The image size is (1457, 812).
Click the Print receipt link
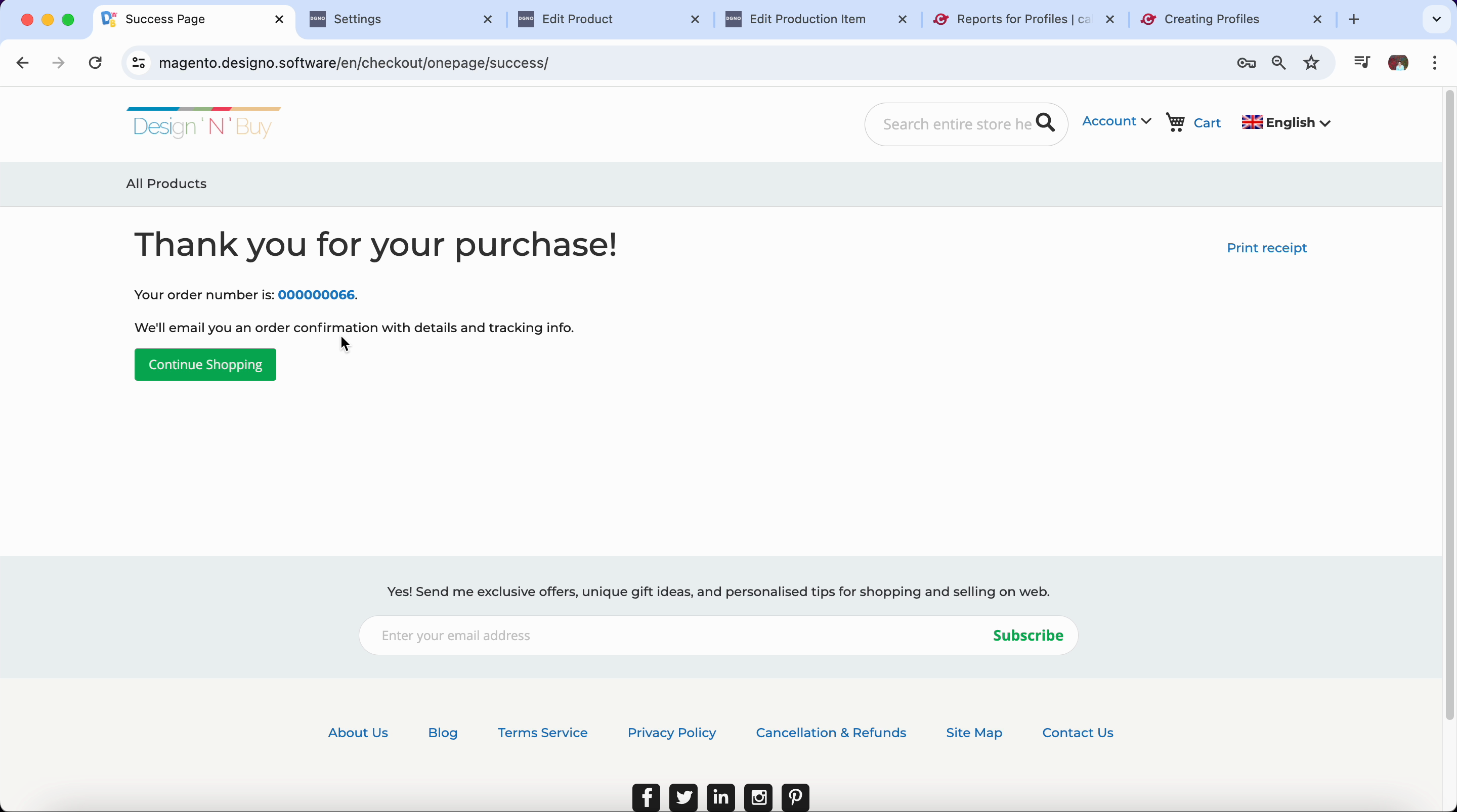tap(1266, 248)
